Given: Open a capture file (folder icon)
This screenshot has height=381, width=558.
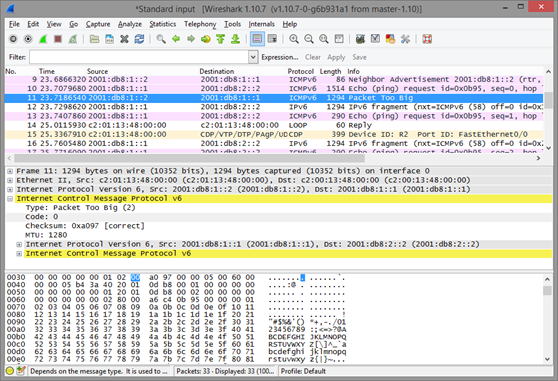Looking at the screenshot, I should 94,39.
